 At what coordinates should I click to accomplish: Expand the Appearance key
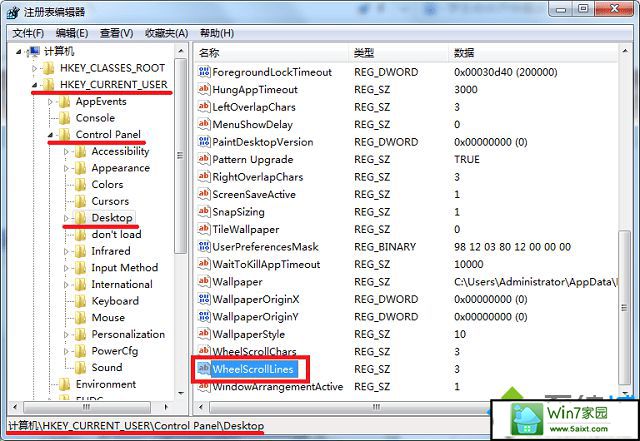pos(66,168)
